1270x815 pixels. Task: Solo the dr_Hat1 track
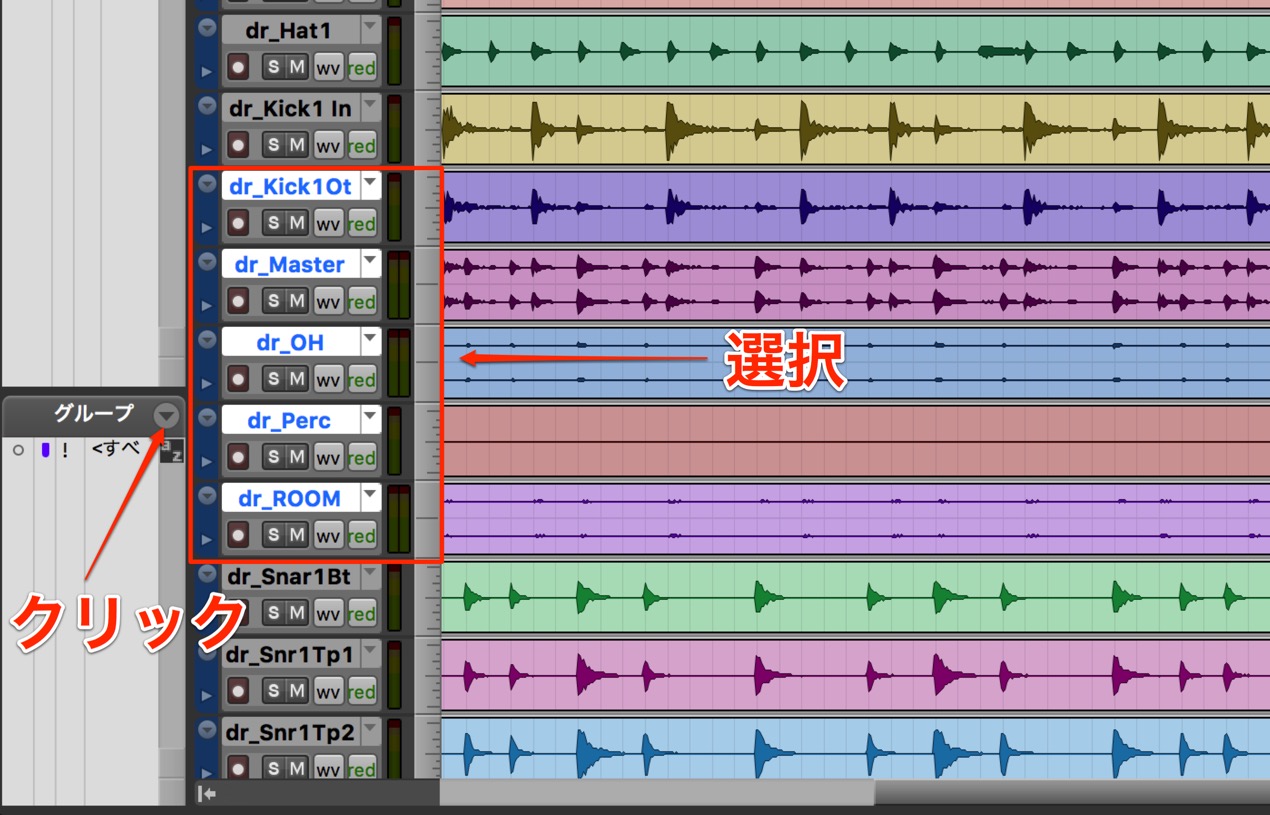[x=273, y=67]
